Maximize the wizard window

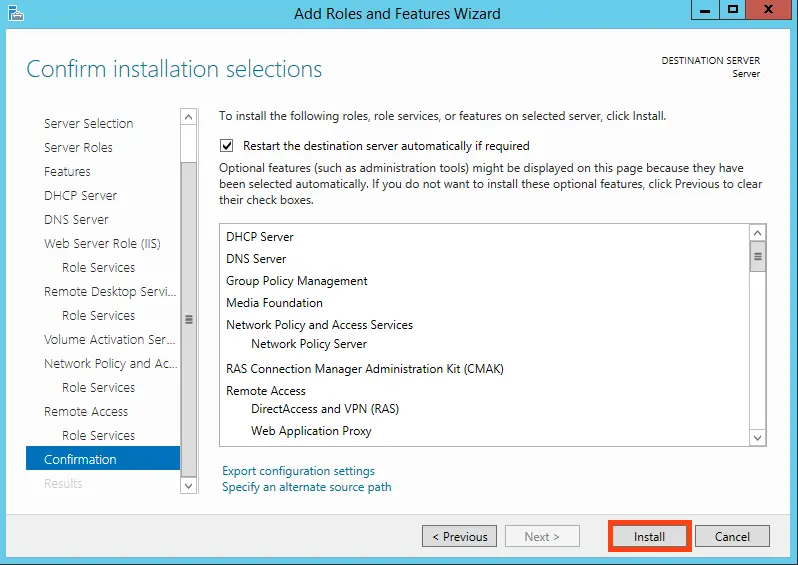(x=733, y=10)
